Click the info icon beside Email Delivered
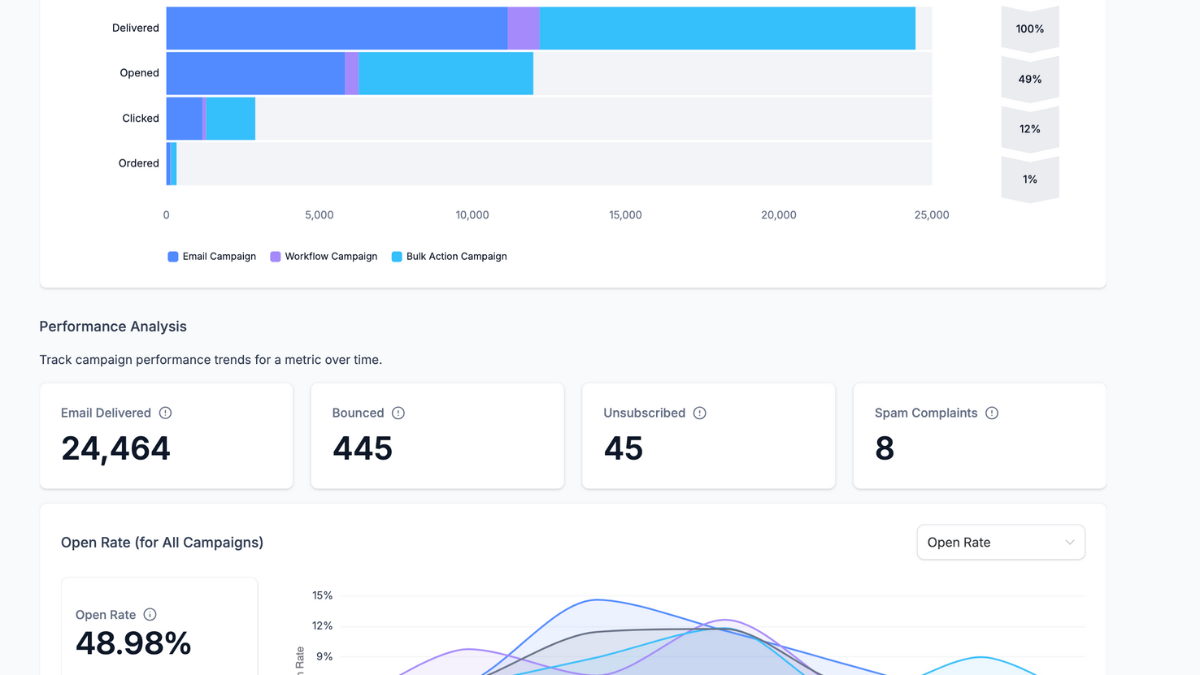Viewport: 1200px width, 675px height. point(166,413)
